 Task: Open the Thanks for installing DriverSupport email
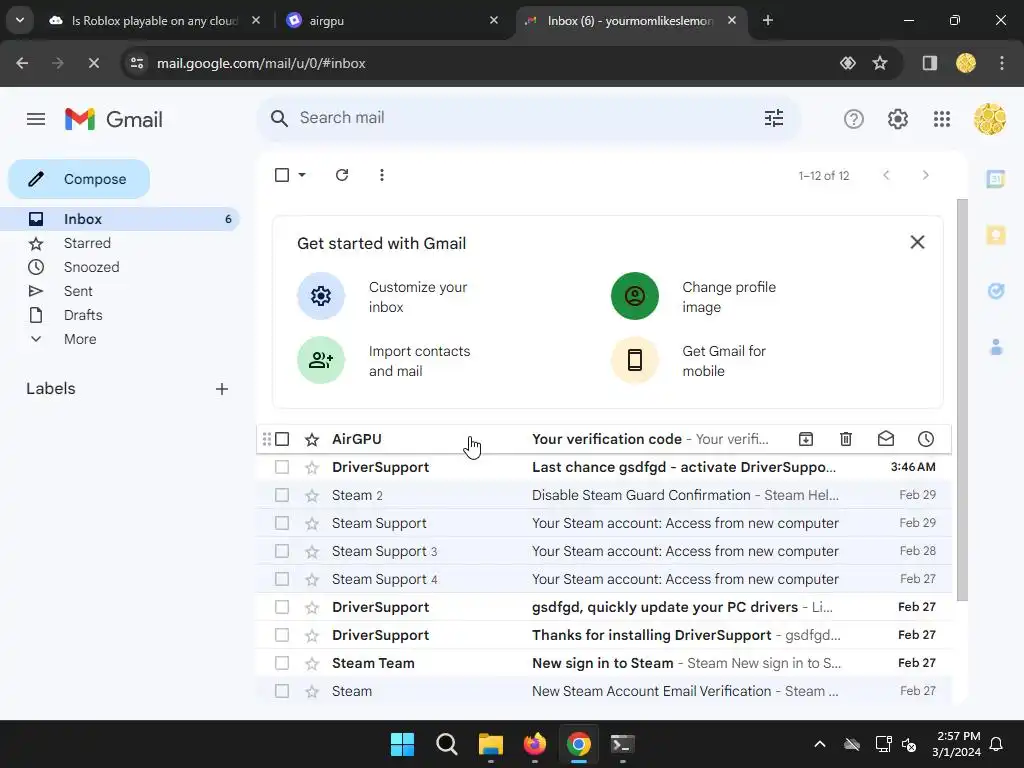[604, 635]
